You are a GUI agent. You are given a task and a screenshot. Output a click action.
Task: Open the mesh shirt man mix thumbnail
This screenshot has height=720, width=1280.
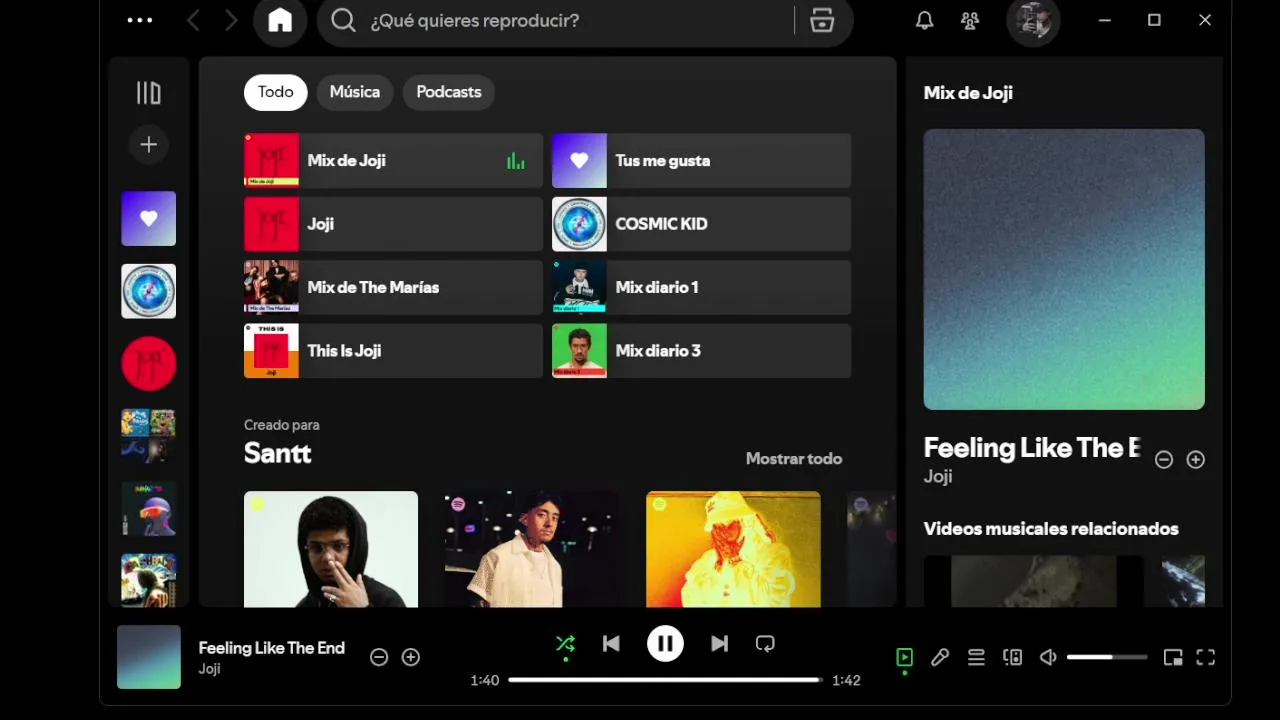[532, 549]
